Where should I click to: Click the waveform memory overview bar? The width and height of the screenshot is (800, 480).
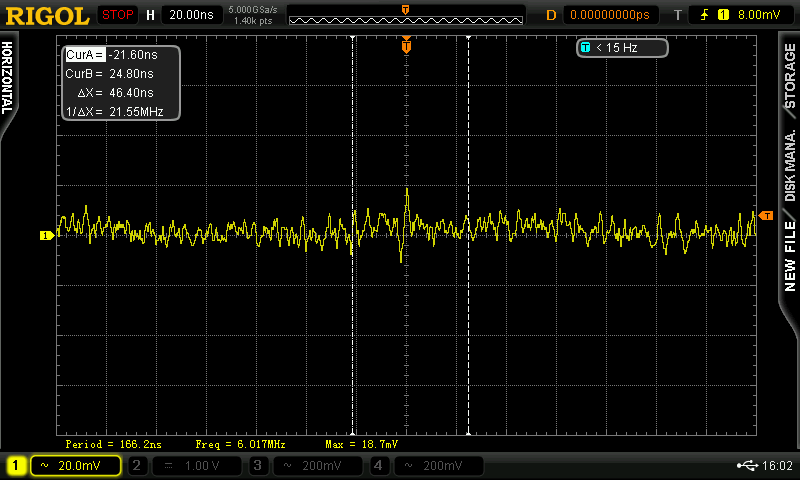(406, 20)
